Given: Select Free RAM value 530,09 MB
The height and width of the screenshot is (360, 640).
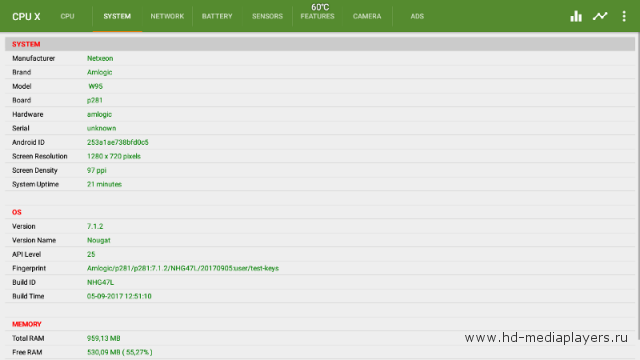Looking at the screenshot, I should [x=120, y=352].
